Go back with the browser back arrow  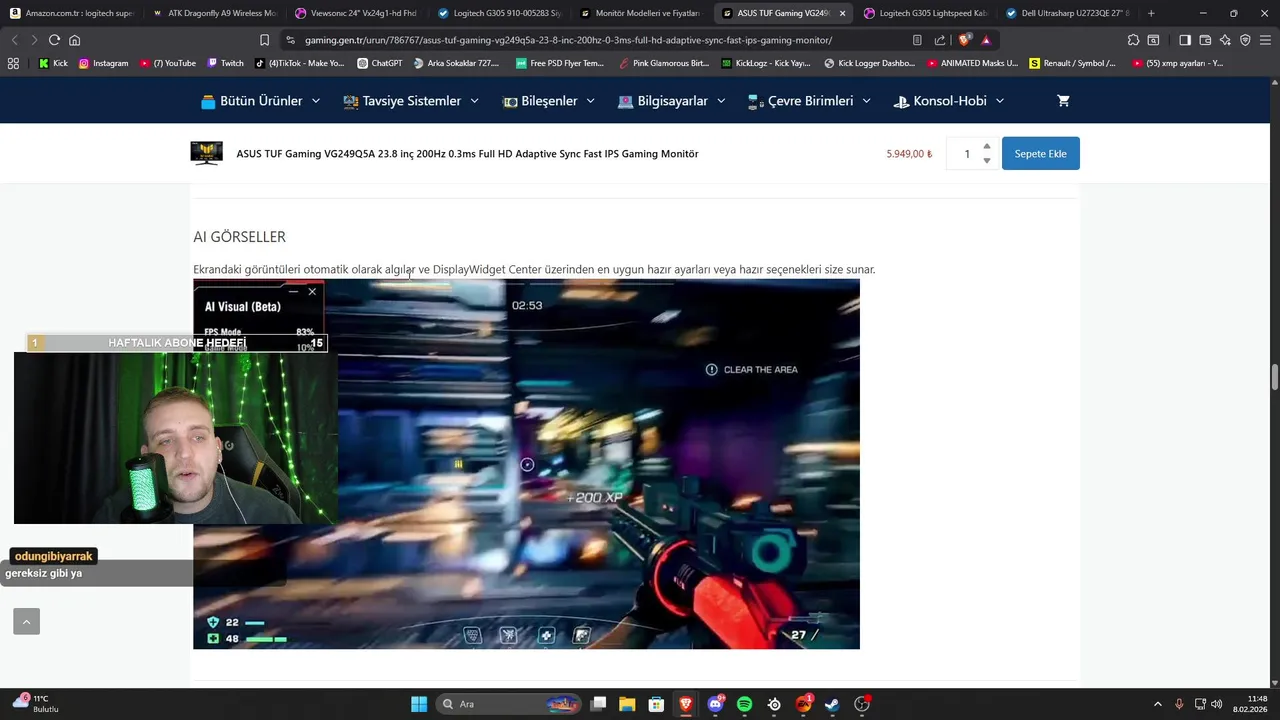click(x=14, y=40)
